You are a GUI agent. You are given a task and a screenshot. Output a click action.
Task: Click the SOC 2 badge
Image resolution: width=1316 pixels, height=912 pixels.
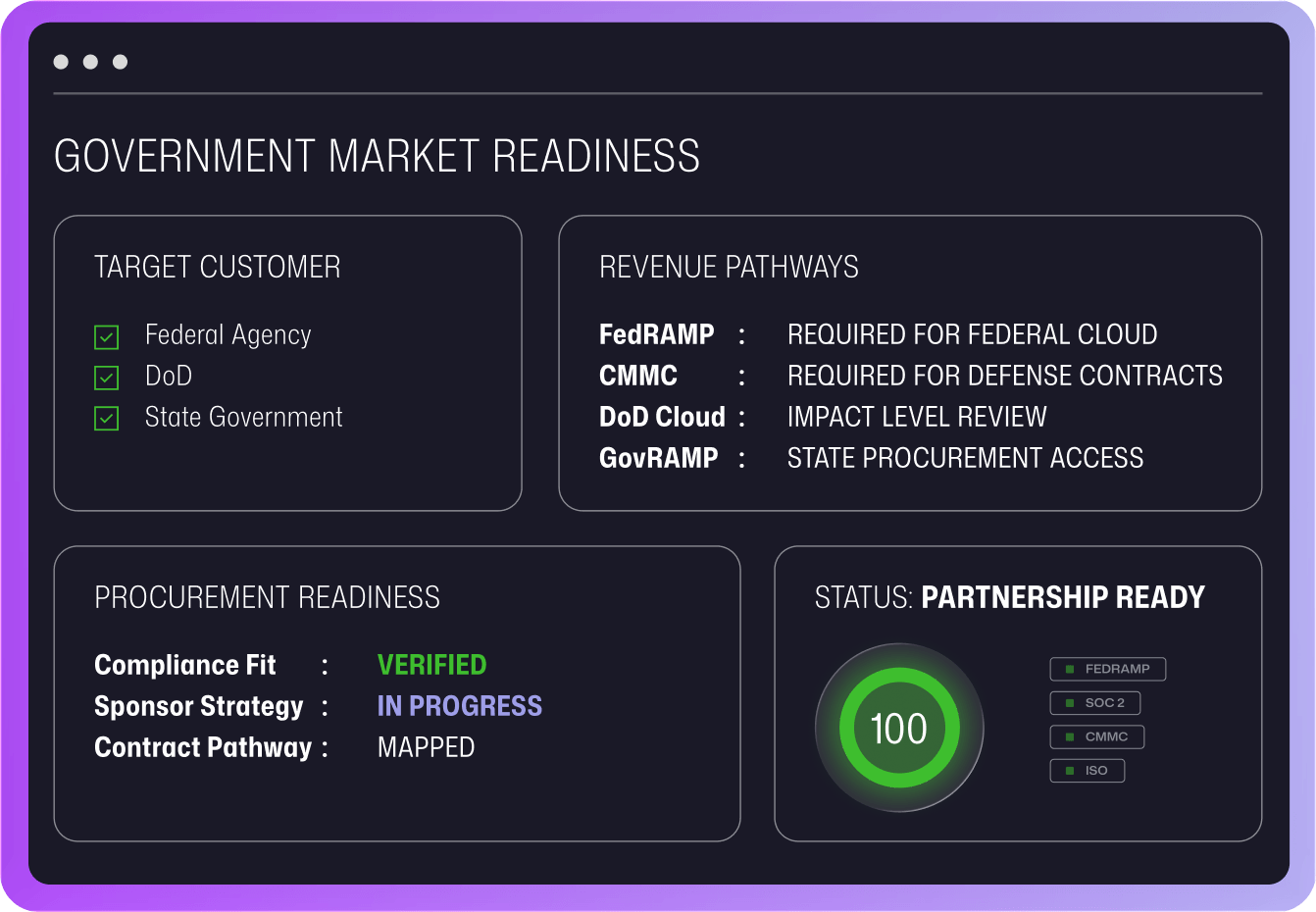pyautogui.click(x=1094, y=703)
